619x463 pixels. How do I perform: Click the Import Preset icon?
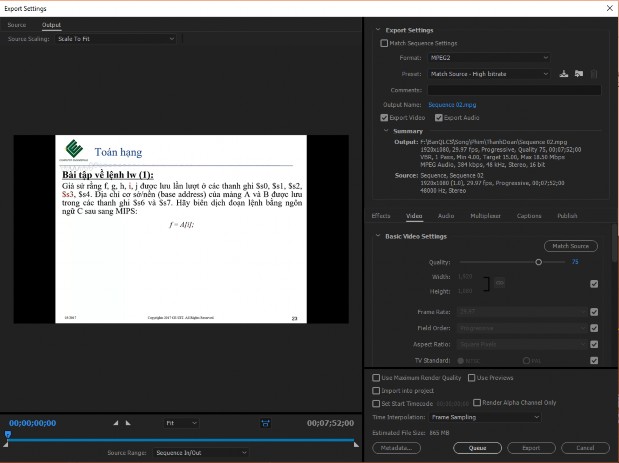[x=579, y=74]
